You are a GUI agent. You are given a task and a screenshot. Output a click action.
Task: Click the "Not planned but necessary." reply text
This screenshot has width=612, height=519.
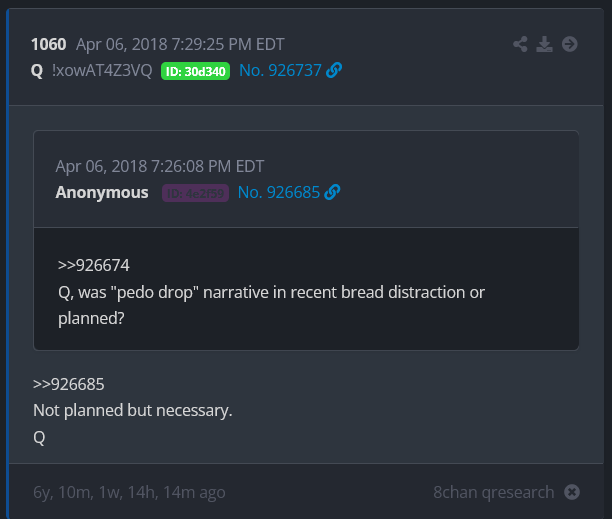pos(132,411)
